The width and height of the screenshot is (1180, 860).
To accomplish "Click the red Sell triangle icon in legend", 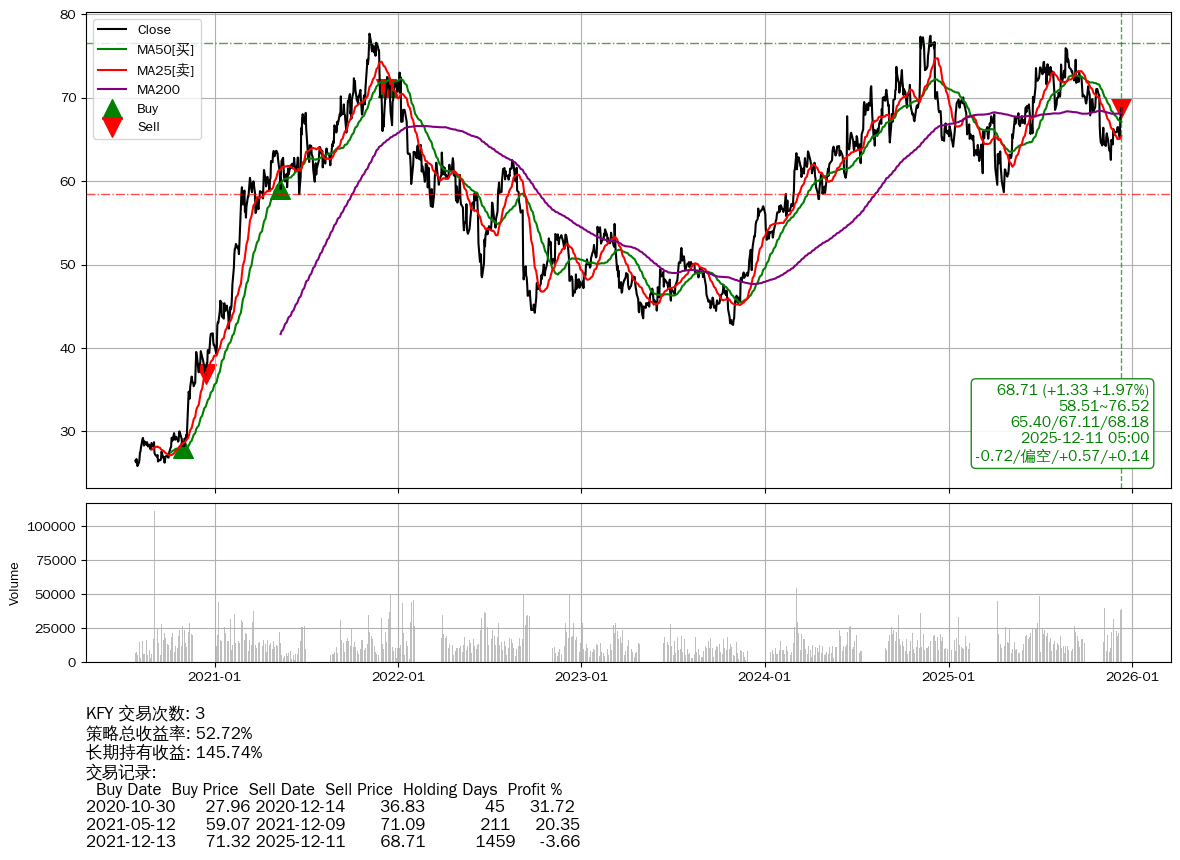I will click(113, 127).
